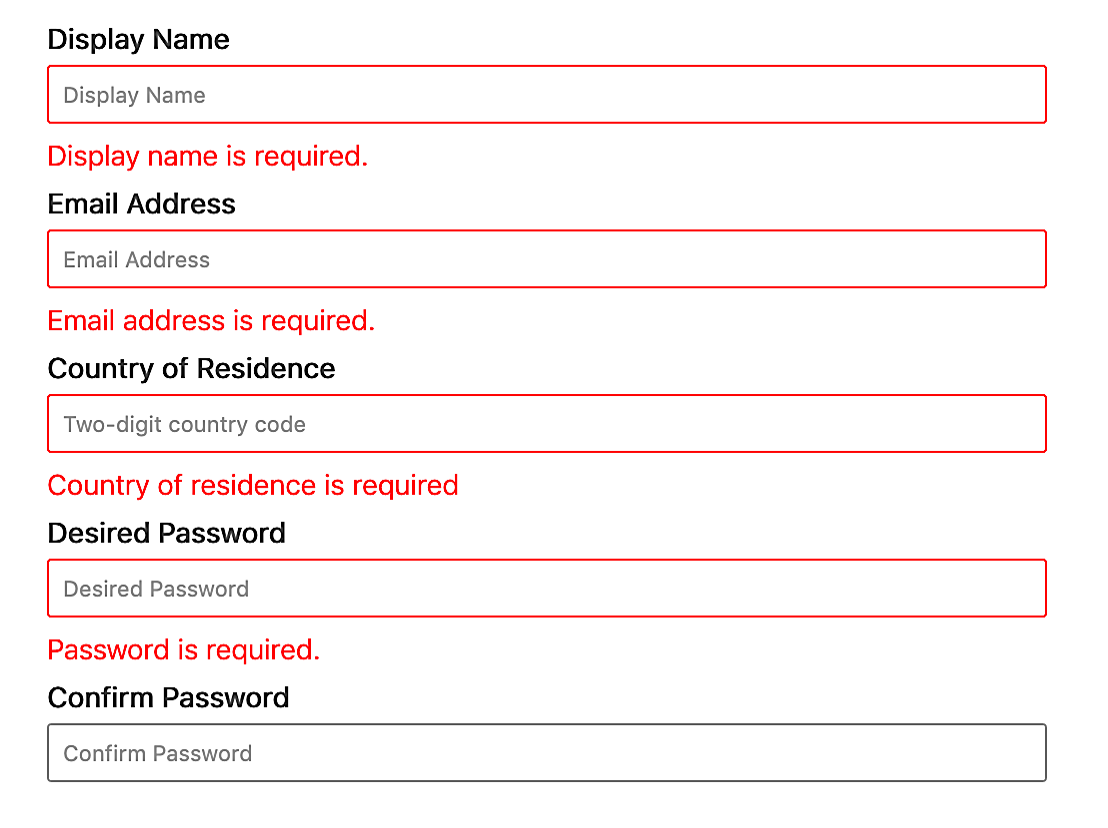
Task: Click the bold "Email Address" label
Action: click(x=142, y=204)
